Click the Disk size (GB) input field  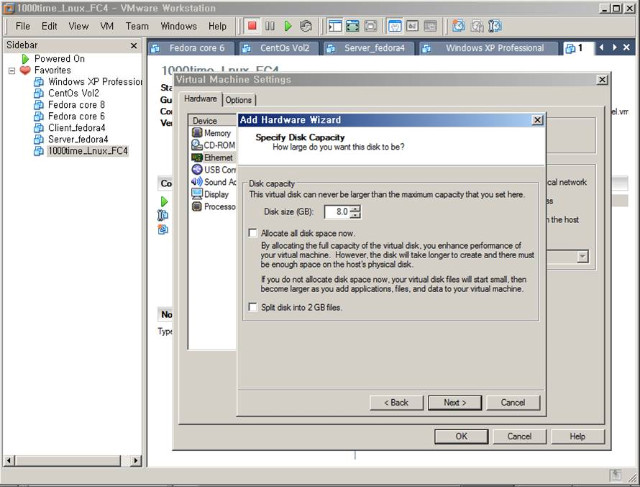(x=338, y=211)
